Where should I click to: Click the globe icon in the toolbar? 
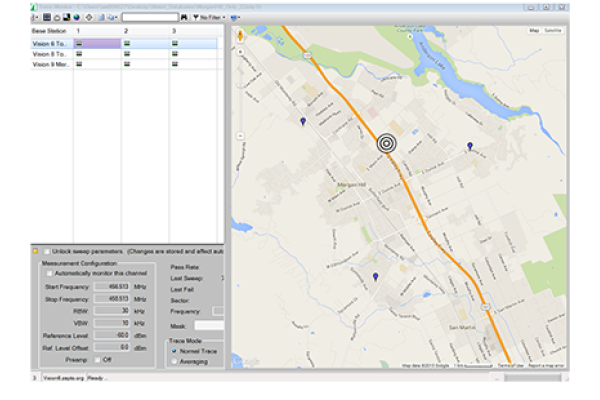tap(77, 17)
